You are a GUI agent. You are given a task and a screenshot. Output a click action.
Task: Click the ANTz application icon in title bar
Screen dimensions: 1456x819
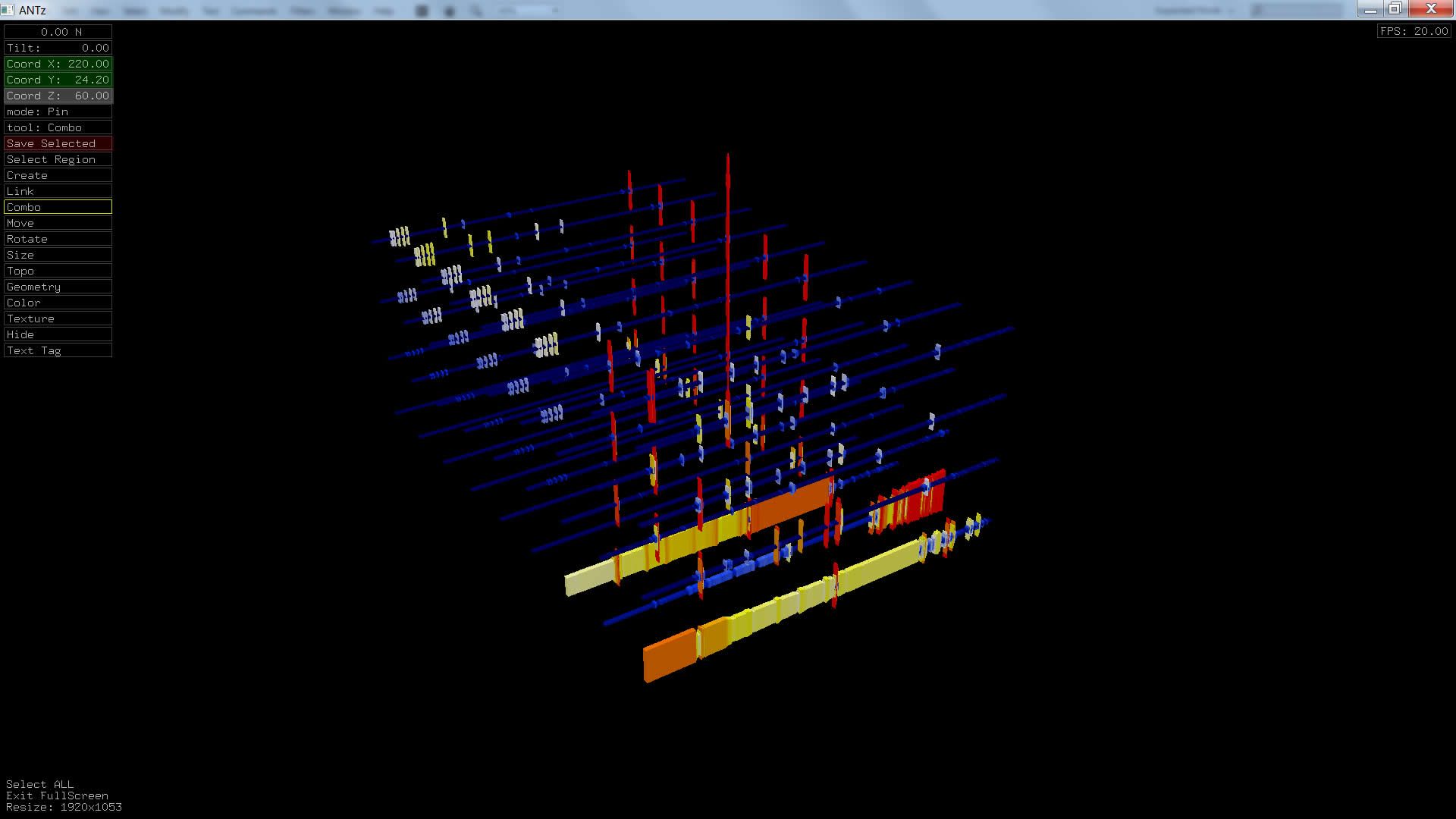[8, 10]
